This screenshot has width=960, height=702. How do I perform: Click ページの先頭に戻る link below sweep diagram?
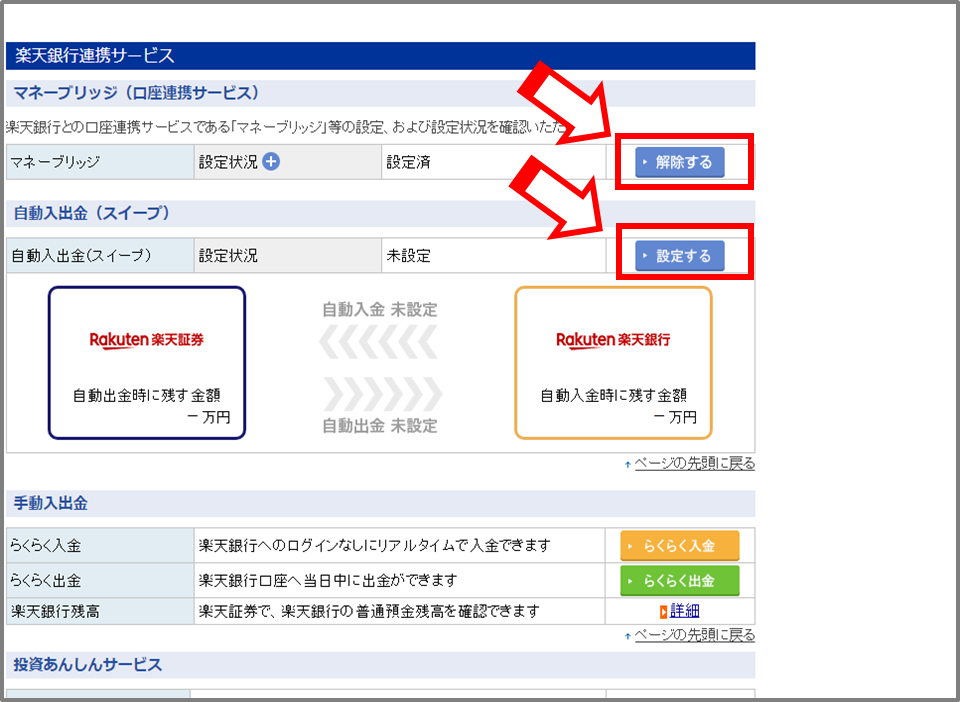[695, 464]
